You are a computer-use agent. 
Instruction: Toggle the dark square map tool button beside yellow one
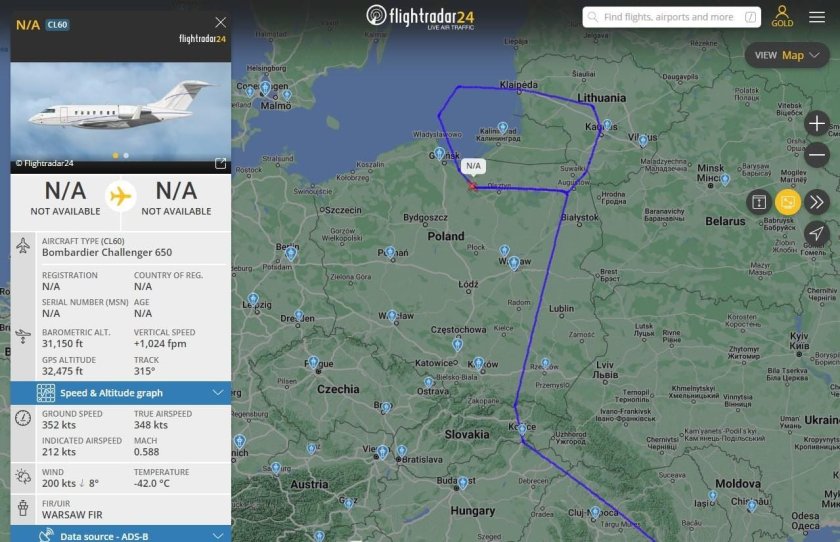pos(759,202)
